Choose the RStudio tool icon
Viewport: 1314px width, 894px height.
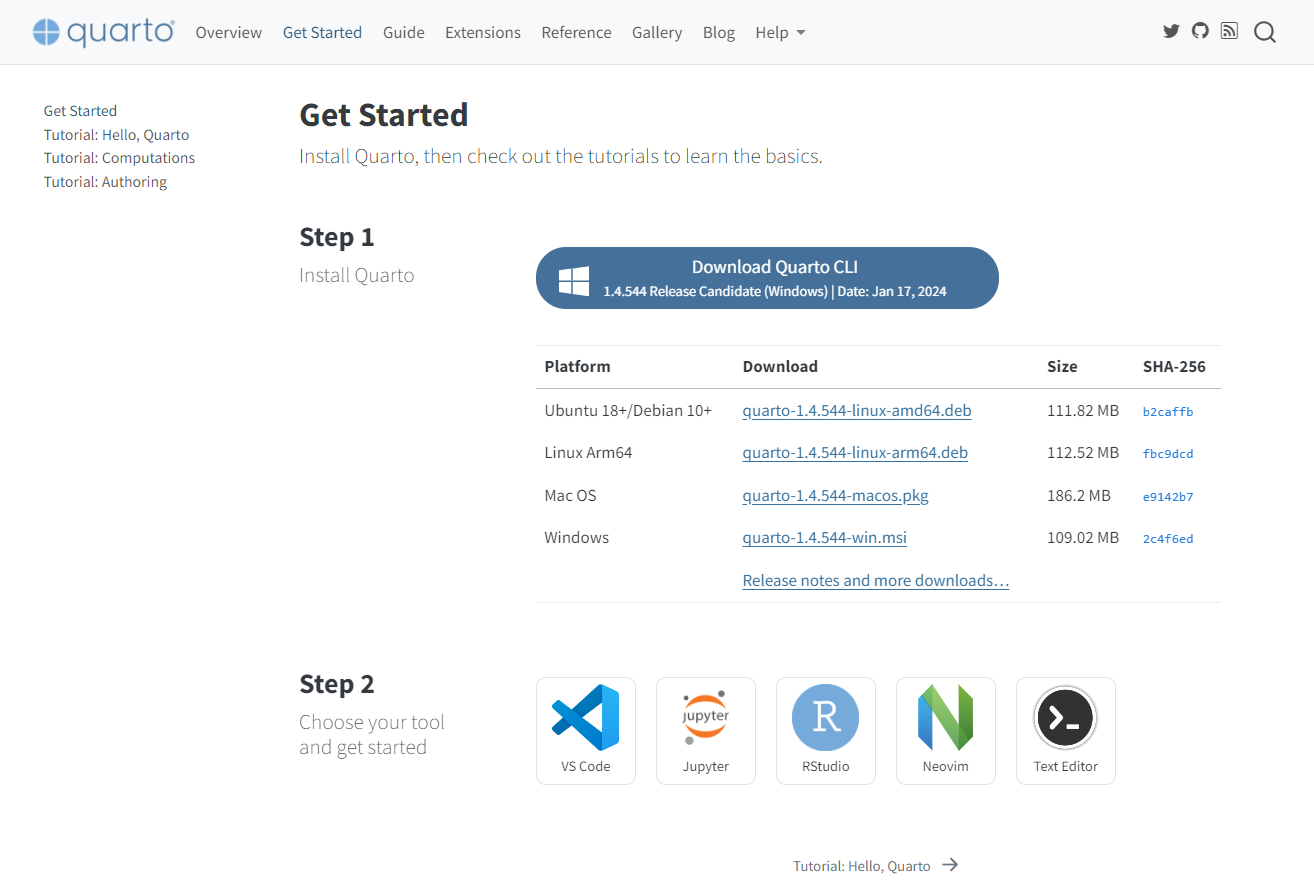click(x=826, y=731)
